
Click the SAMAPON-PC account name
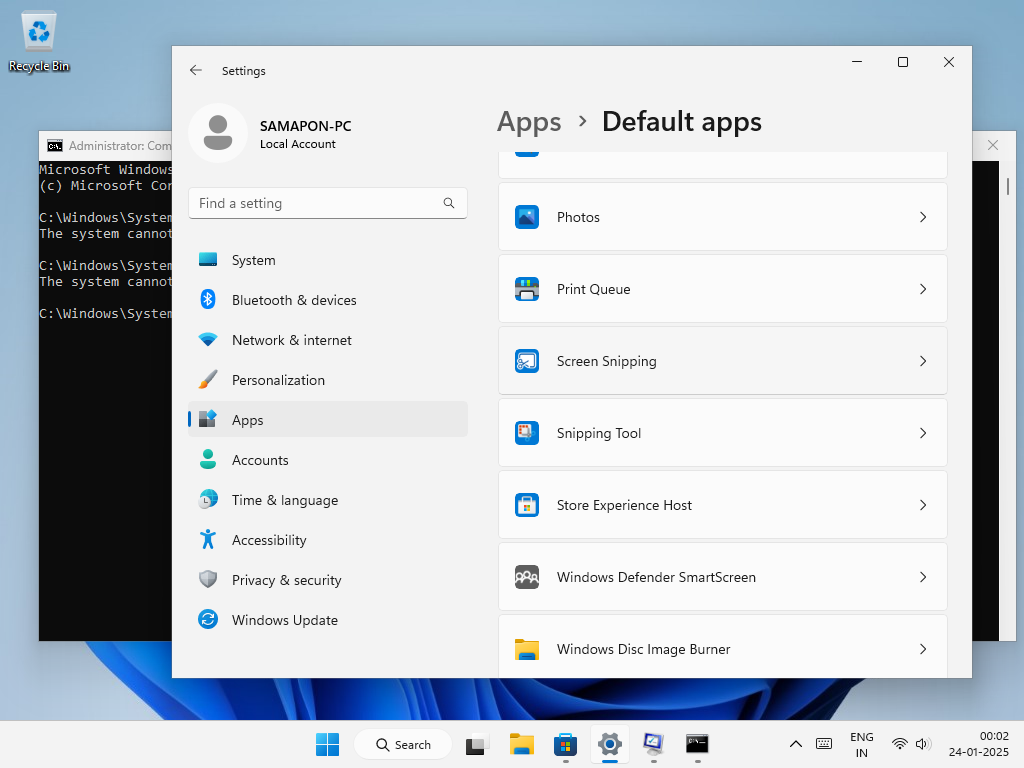click(x=305, y=125)
